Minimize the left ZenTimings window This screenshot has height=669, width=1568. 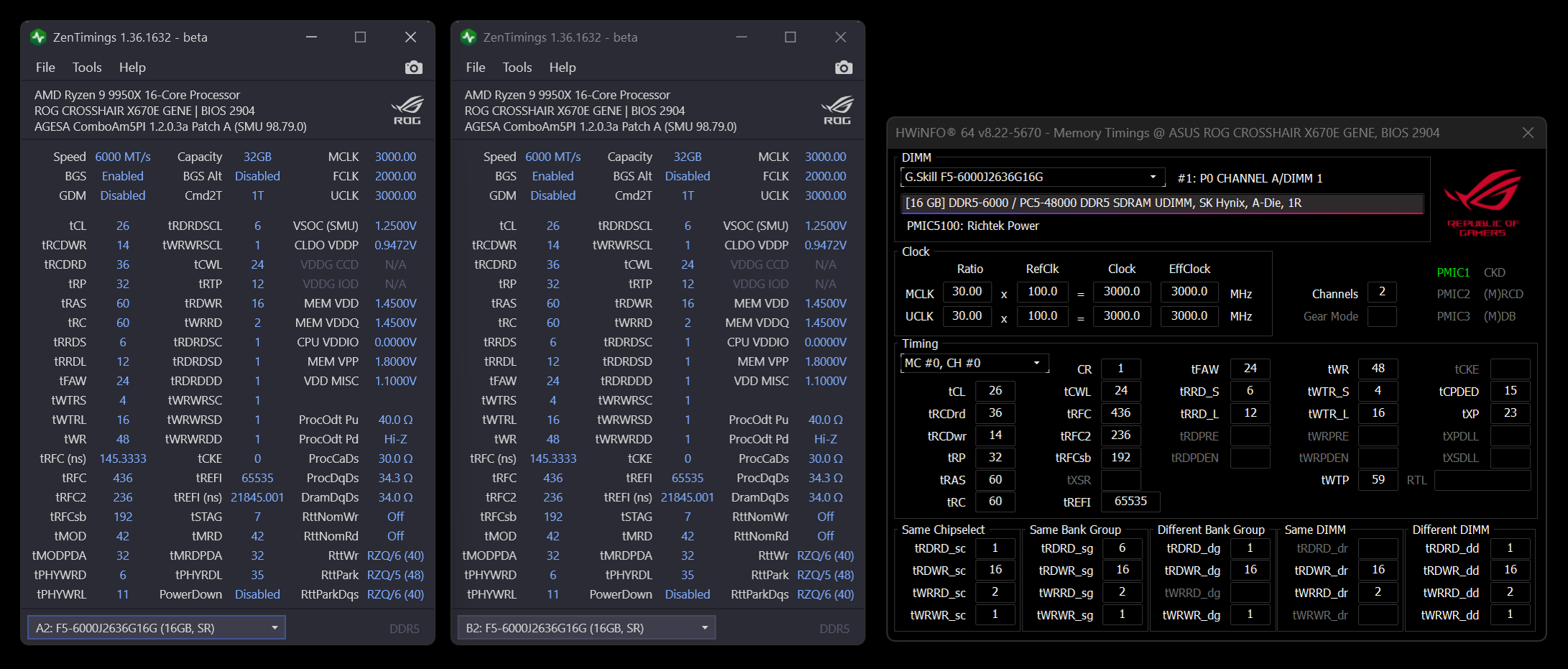(311, 37)
